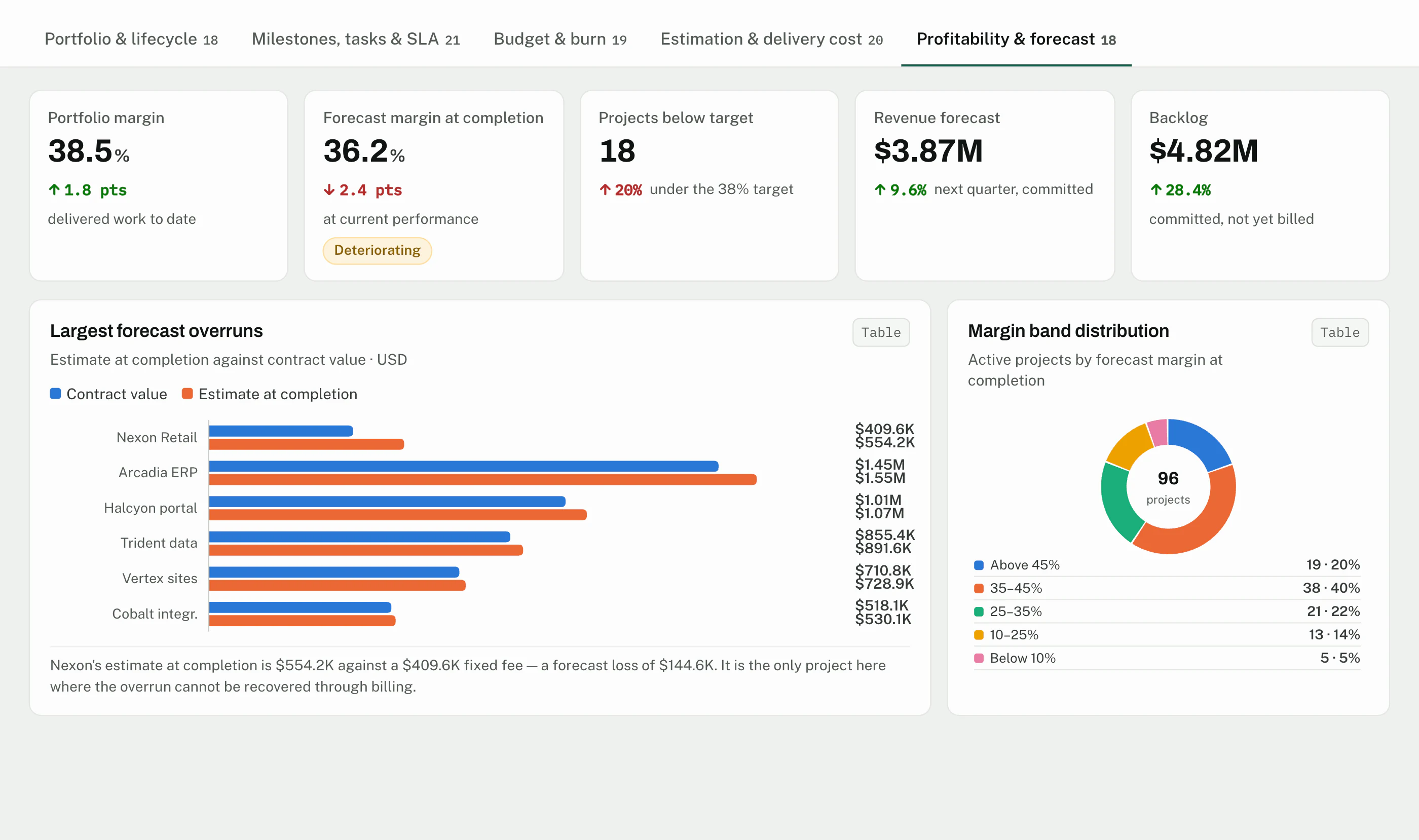Image resolution: width=1419 pixels, height=840 pixels.
Task: Click the Deteriorating status badge
Action: [x=377, y=250]
